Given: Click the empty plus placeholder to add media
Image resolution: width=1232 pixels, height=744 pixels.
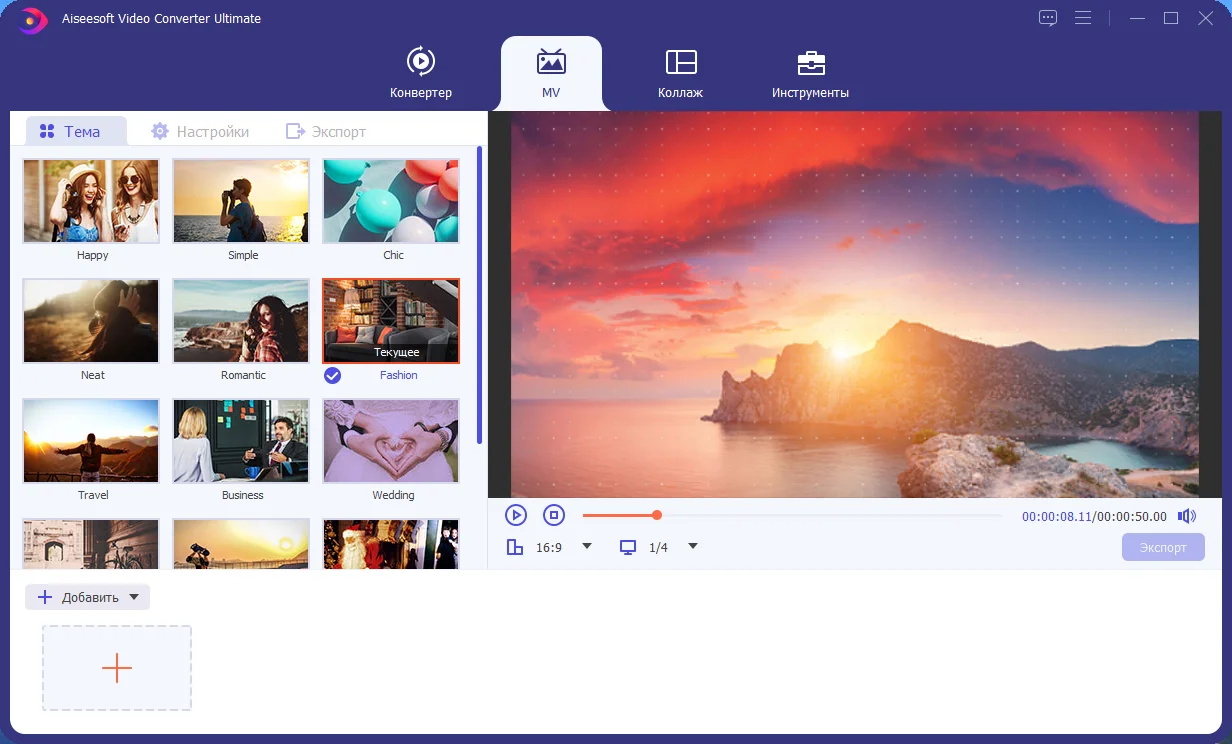Looking at the screenshot, I should point(117,668).
